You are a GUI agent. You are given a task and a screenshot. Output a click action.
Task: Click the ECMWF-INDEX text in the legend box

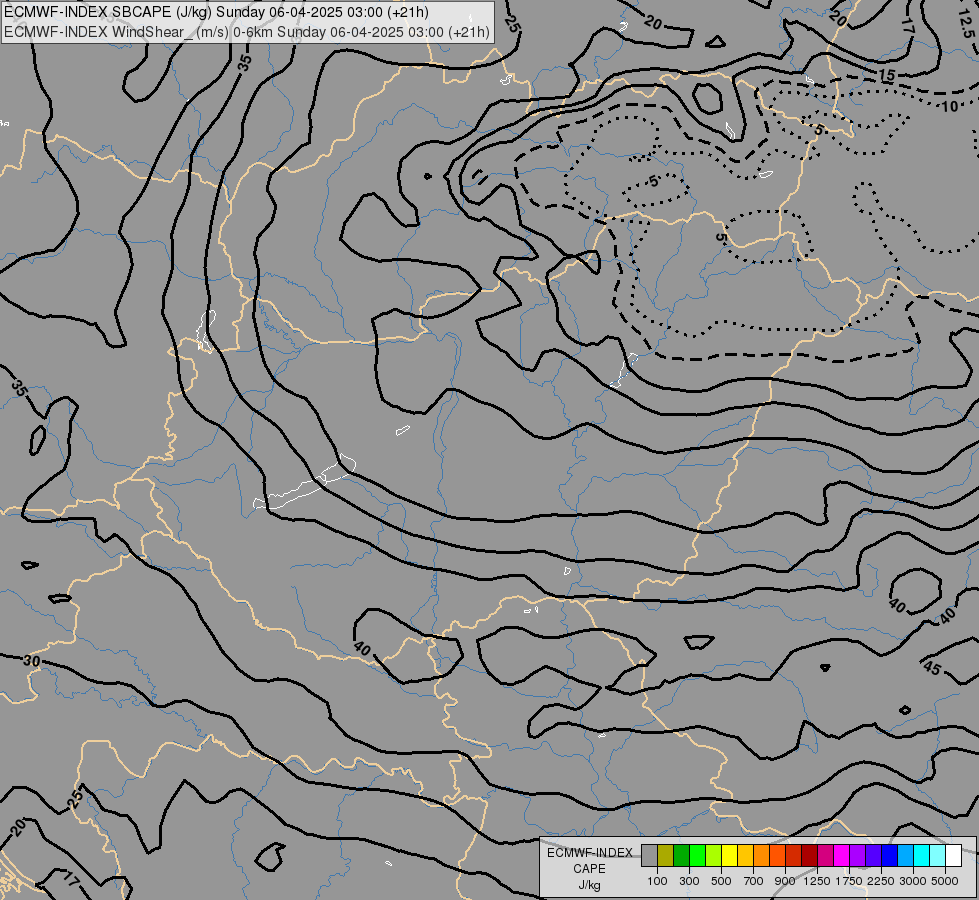click(589, 853)
